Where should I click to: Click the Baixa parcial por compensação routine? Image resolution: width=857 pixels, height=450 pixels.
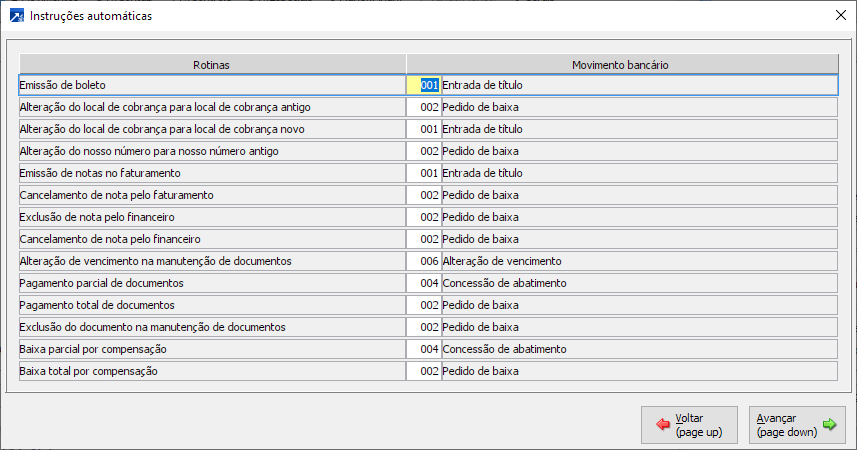click(x=211, y=349)
